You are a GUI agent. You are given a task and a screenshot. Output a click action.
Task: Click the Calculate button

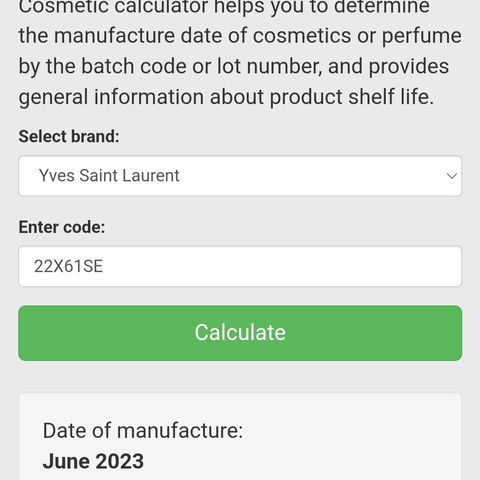(x=240, y=333)
